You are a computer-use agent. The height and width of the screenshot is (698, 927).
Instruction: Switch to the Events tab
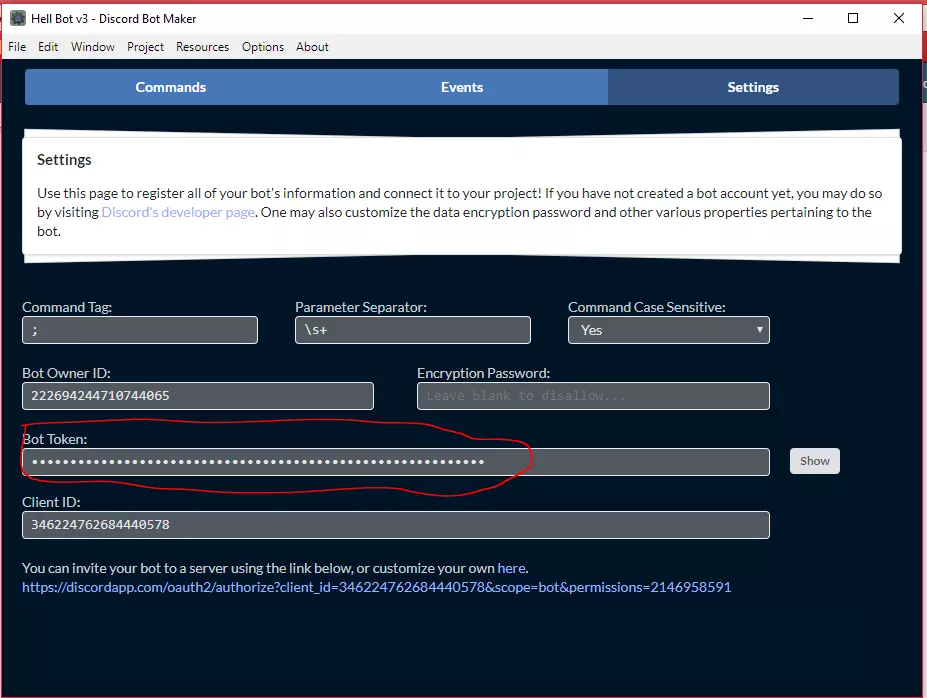pyautogui.click(x=462, y=87)
